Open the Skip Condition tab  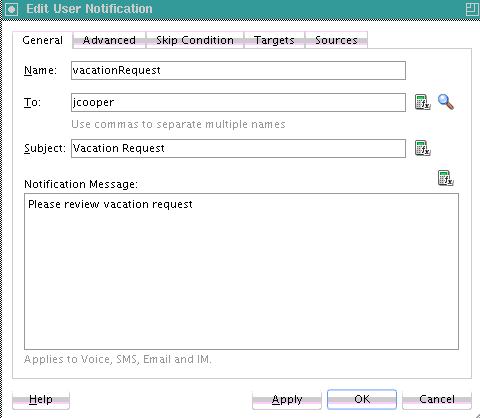pos(195,40)
